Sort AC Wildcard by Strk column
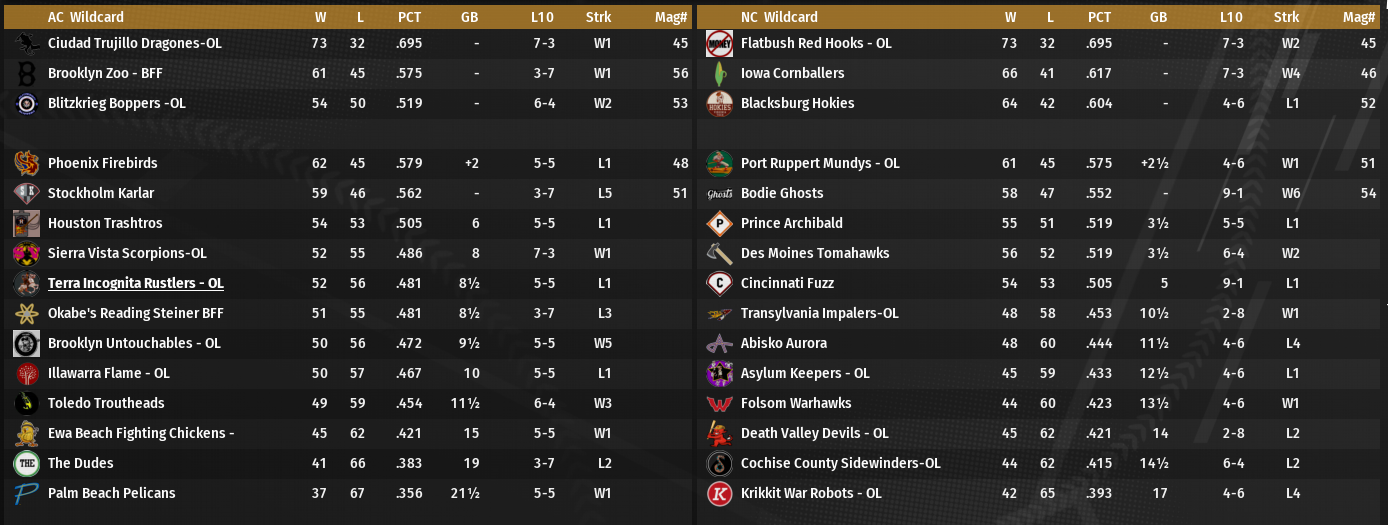 click(x=599, y=17)
